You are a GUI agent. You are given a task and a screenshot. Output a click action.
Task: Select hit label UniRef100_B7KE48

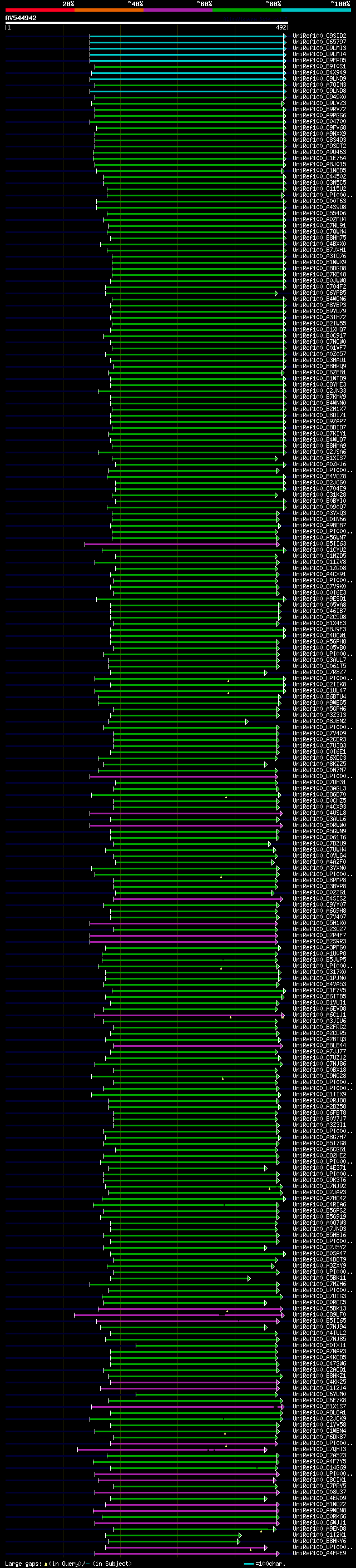coord(319,275)
